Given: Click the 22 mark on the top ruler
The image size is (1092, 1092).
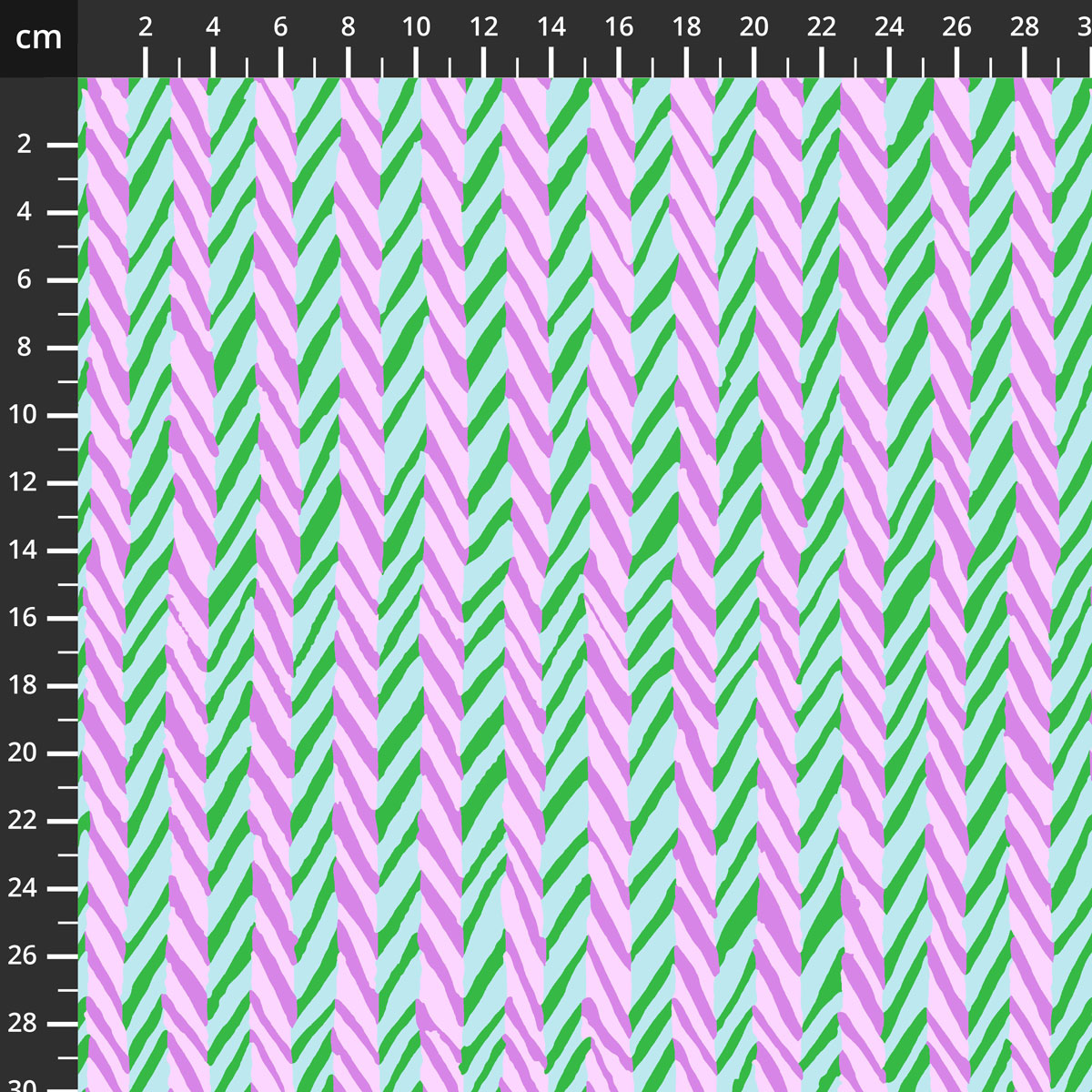Looking at the screenshot, I should coord(821,28).
